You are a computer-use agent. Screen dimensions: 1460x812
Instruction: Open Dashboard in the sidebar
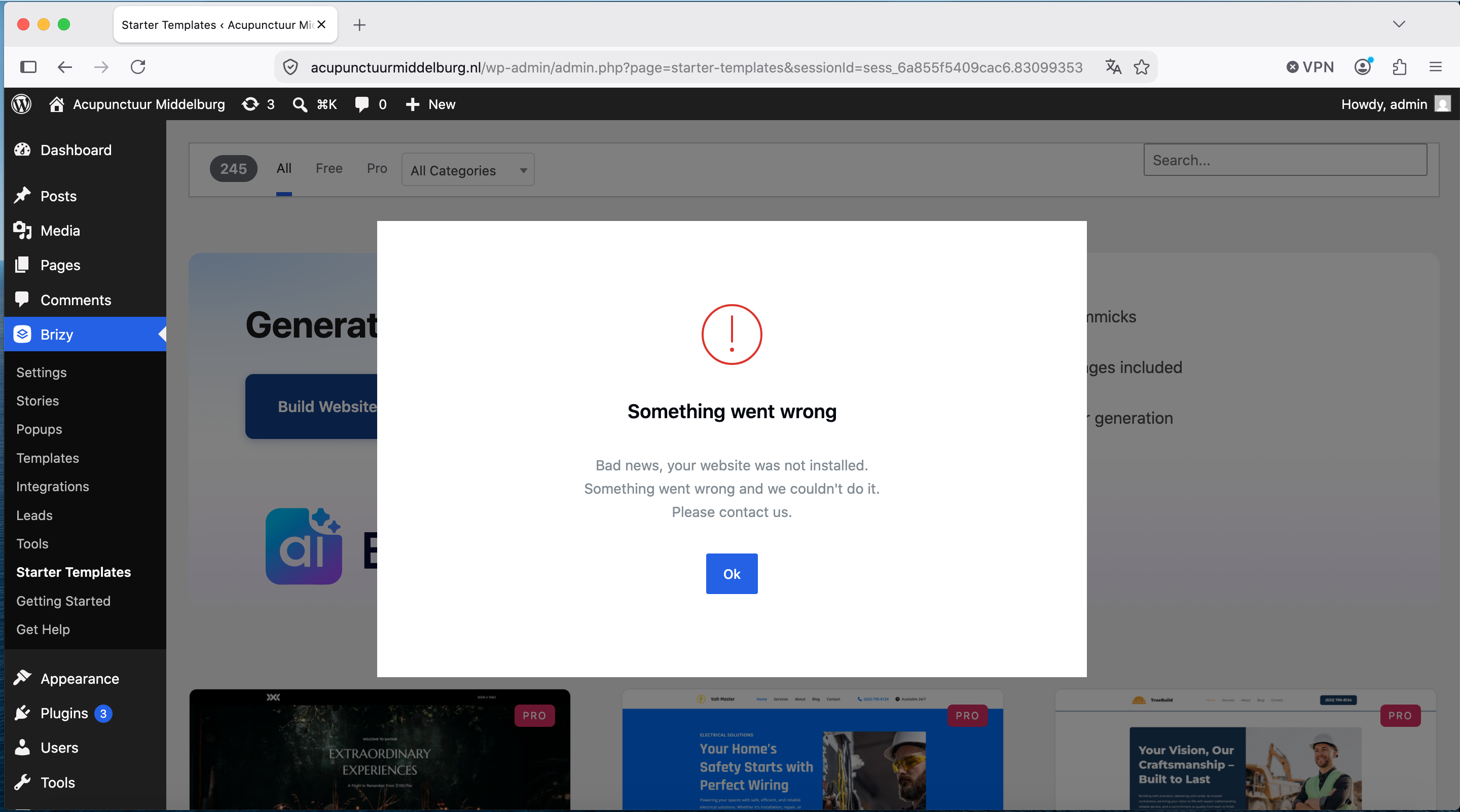tap(85, 150)
